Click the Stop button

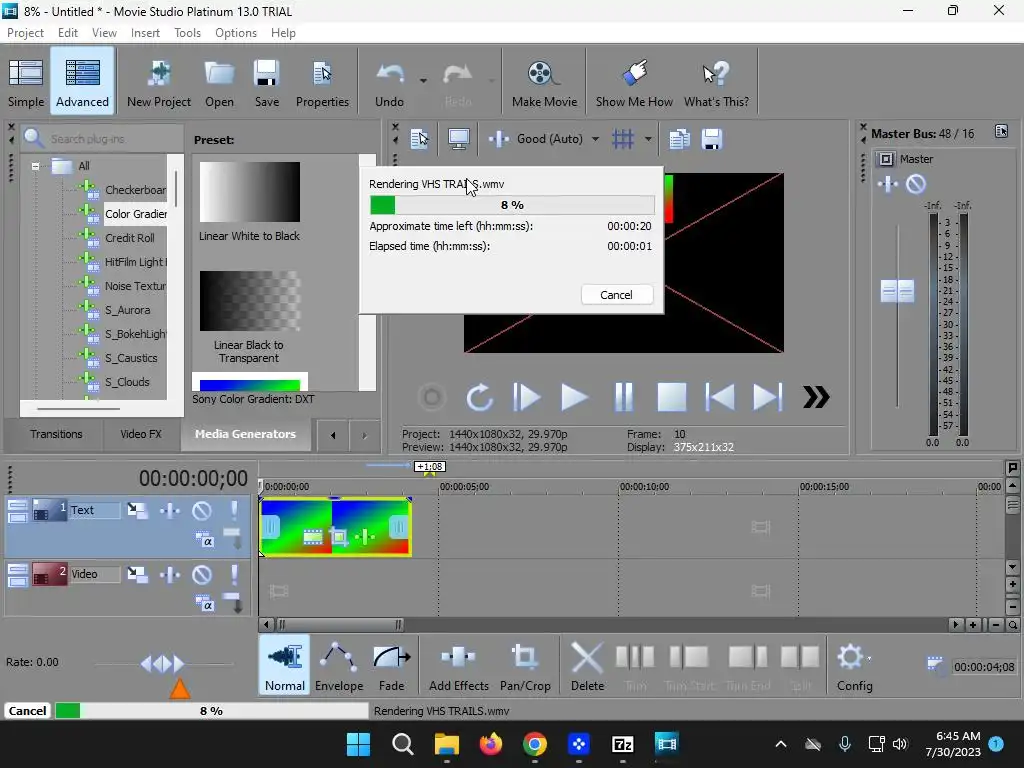pyautogui.click(x=671, y=397)
